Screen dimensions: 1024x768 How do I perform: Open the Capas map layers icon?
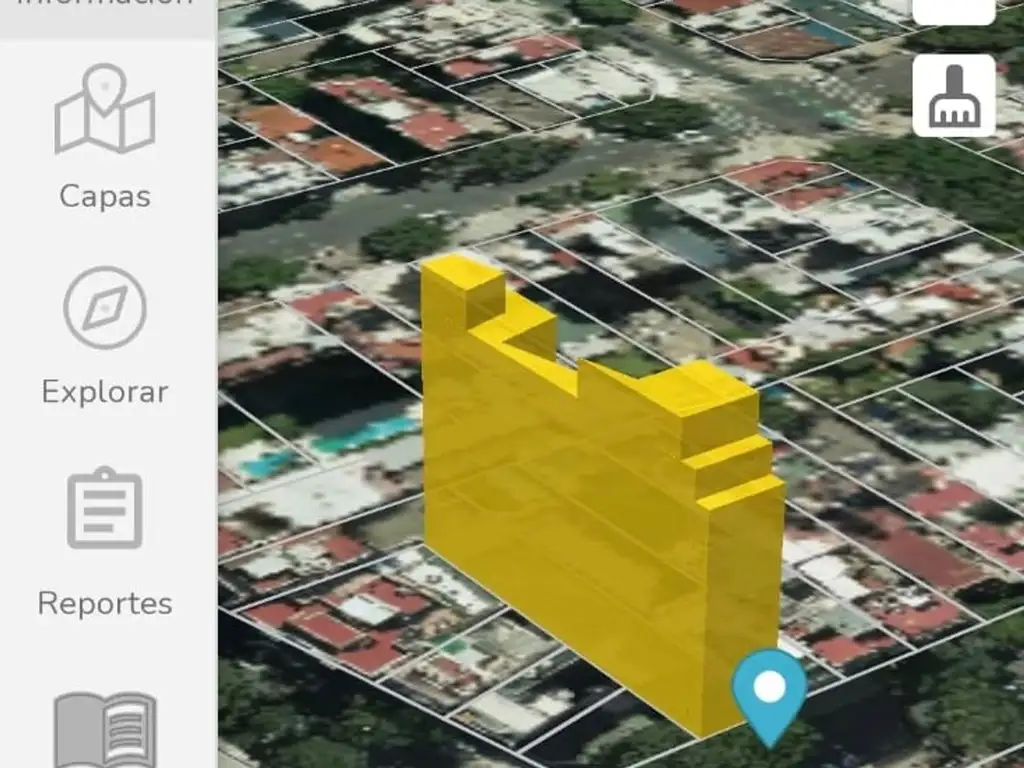pyautogui.click(x=105, y=110)
